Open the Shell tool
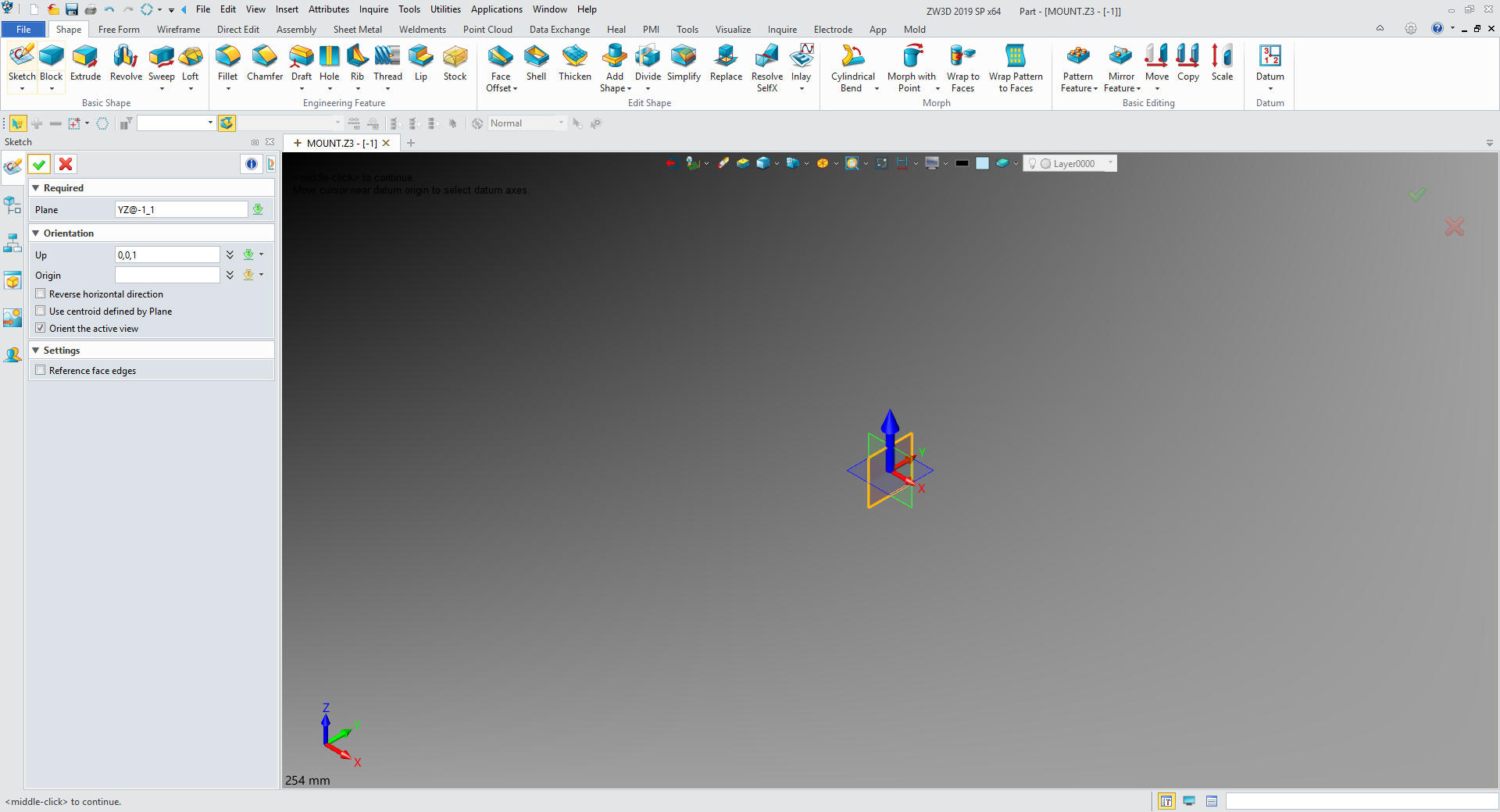The image size is (1500, 812). (536, 62)
